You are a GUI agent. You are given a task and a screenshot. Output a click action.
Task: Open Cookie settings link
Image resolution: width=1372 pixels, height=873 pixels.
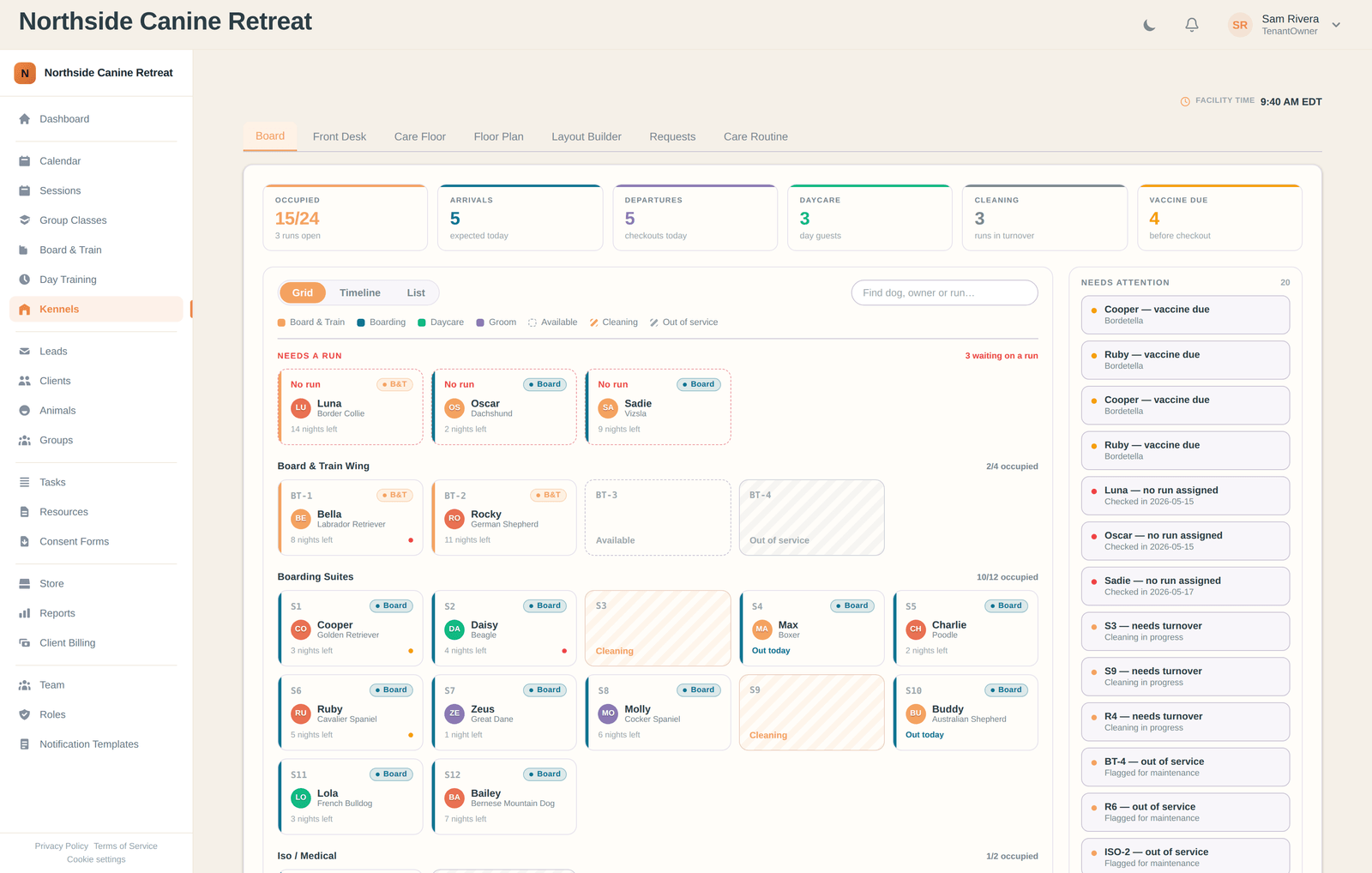pos(96,859)
